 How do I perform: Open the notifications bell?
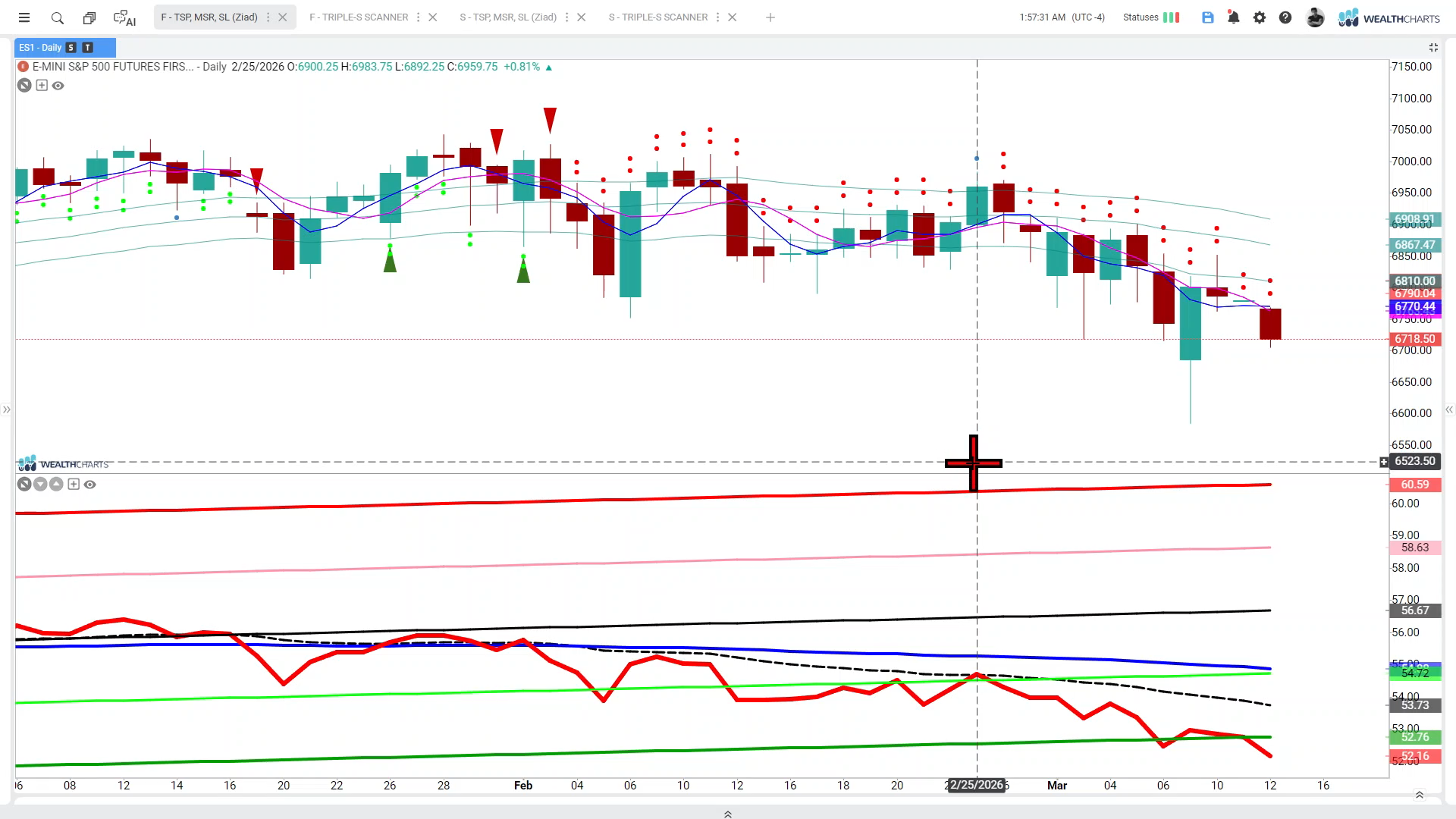[x=1234, y=17]
